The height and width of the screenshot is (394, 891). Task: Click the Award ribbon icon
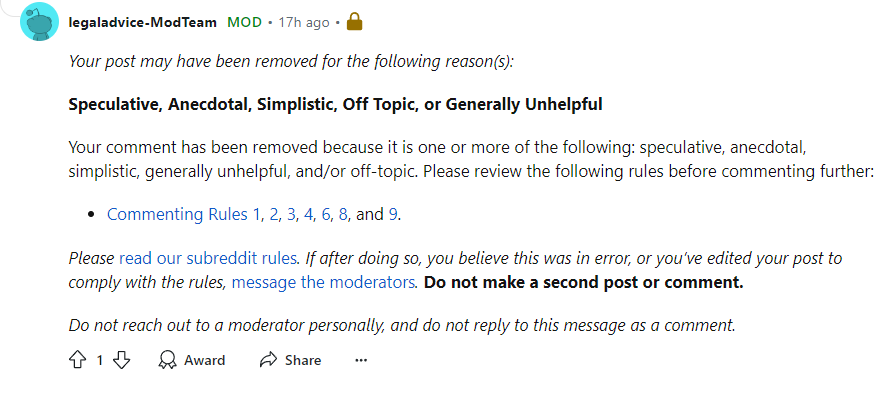click(167, 360)
